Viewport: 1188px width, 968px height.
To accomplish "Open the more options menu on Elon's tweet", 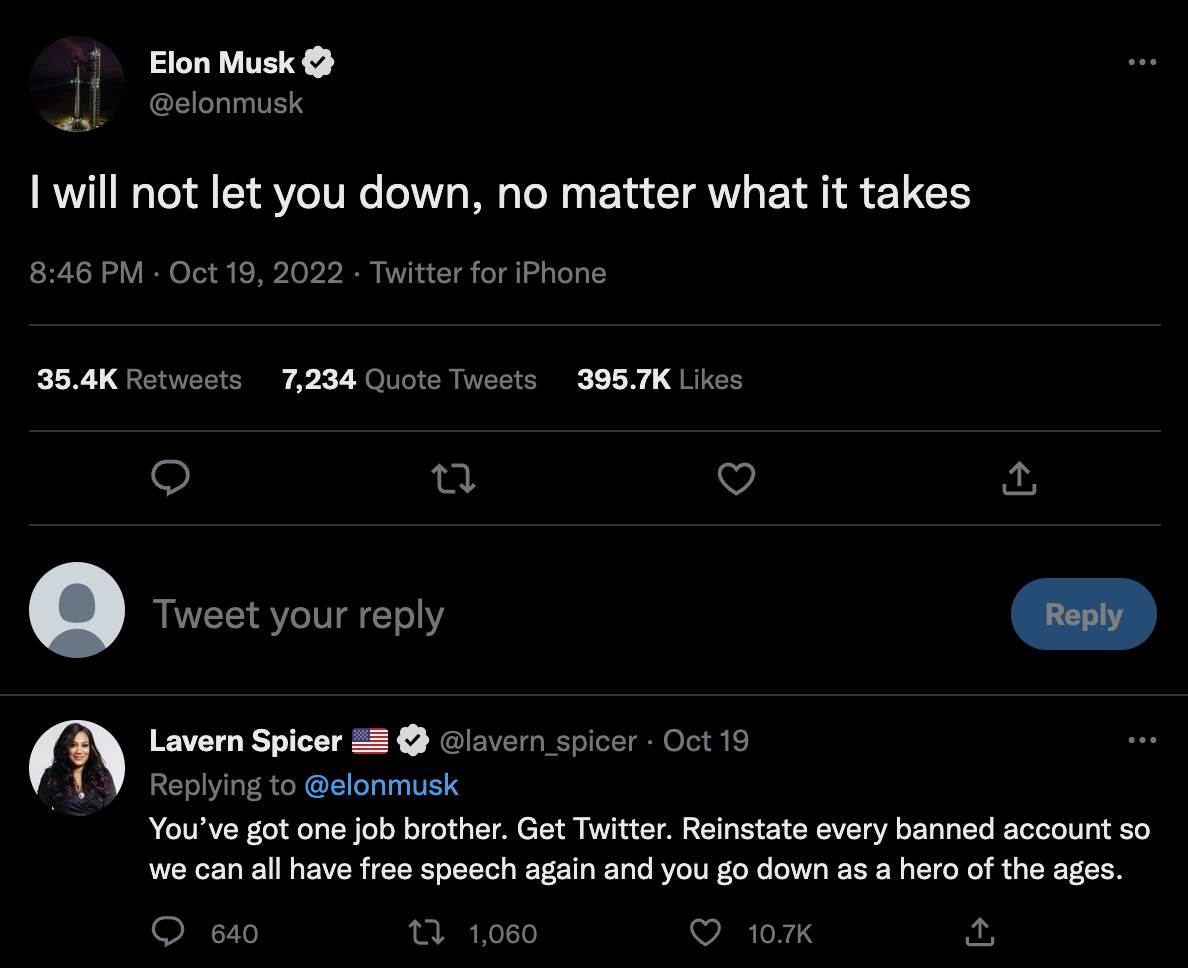I will point(1141,61).
